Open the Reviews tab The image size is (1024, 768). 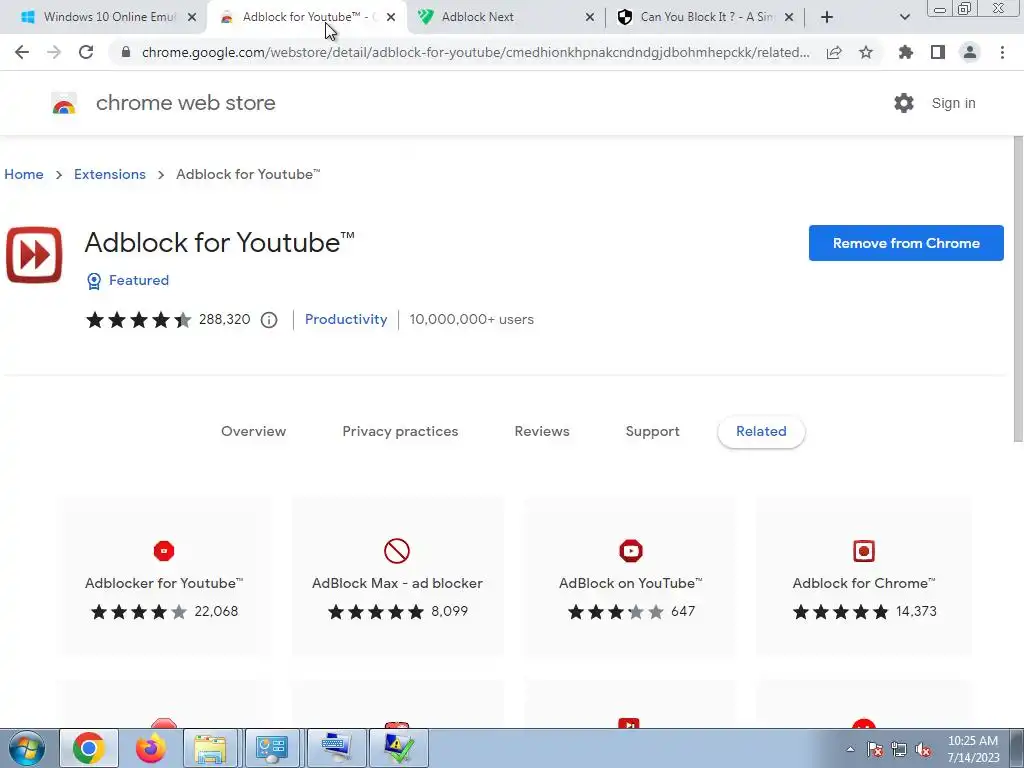[x=542, y=431]
